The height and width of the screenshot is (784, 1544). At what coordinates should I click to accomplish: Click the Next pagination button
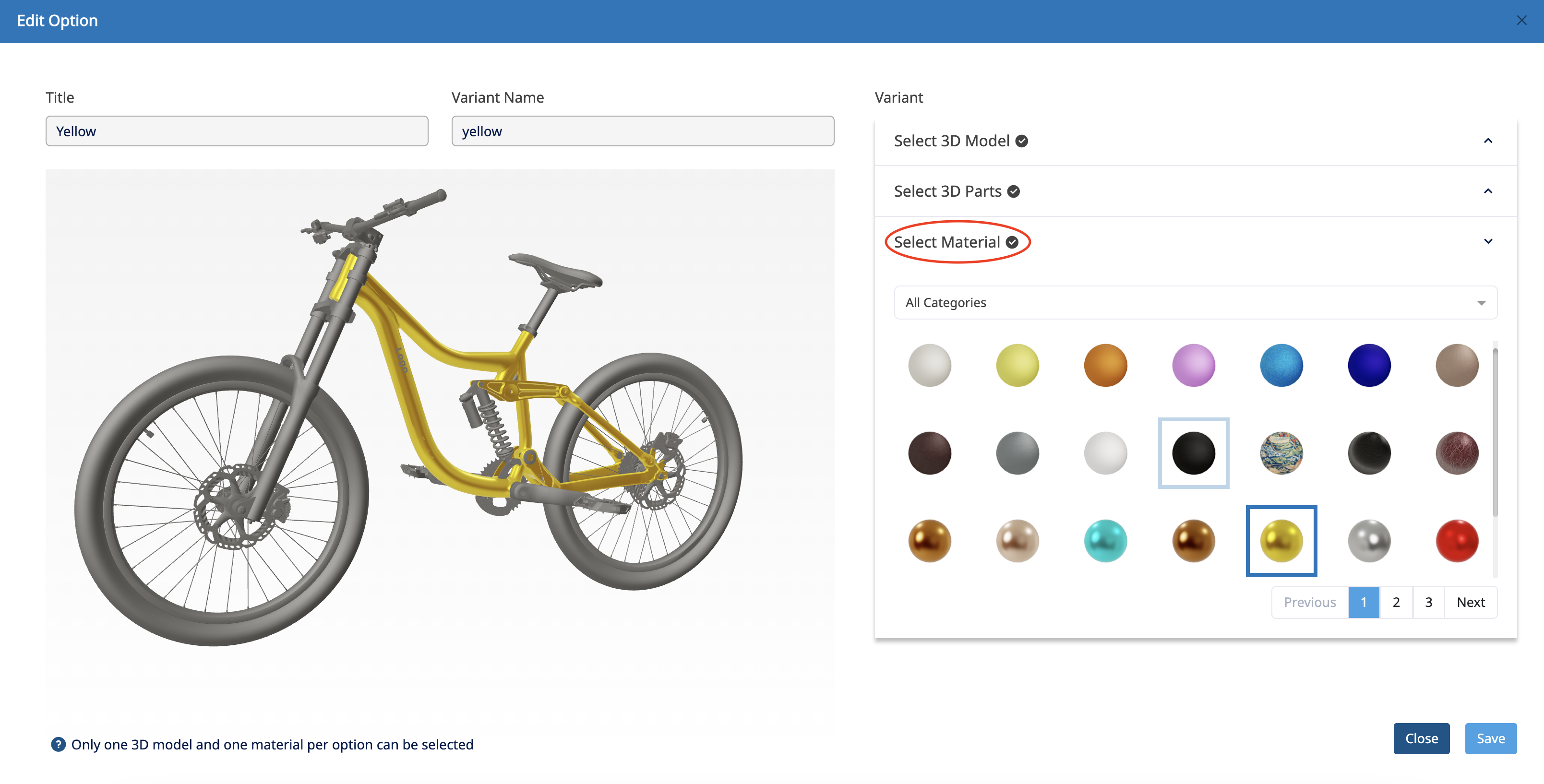pos(1470,602)
